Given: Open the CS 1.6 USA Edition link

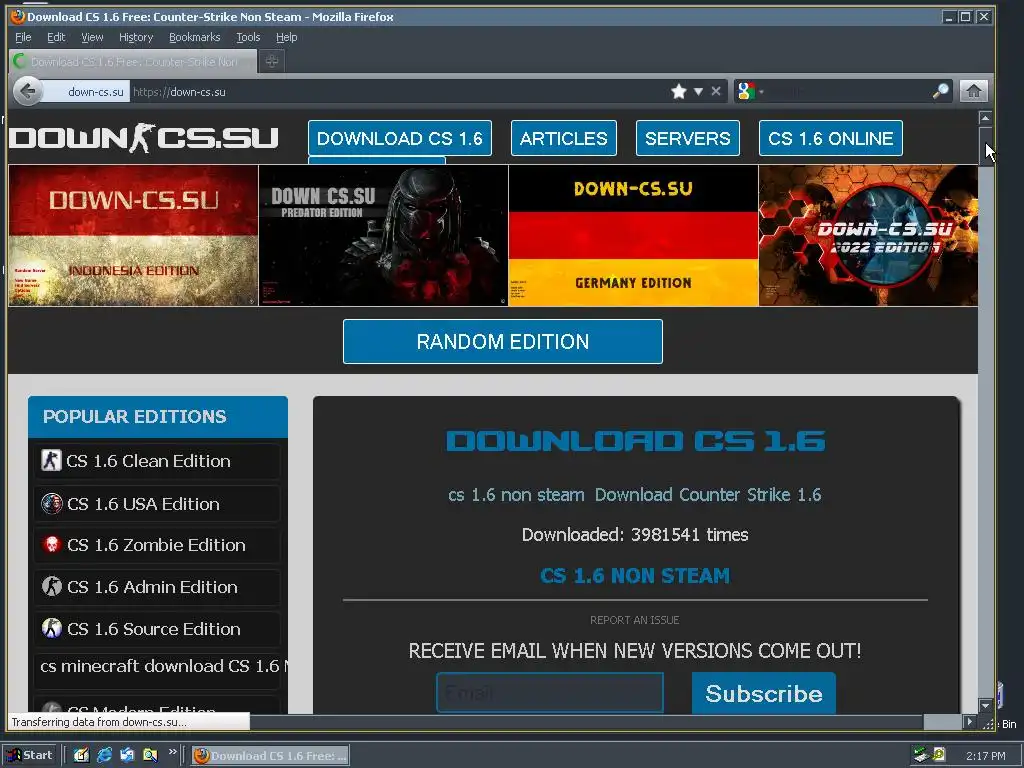Looking at the screenshot, I should 143,504.
